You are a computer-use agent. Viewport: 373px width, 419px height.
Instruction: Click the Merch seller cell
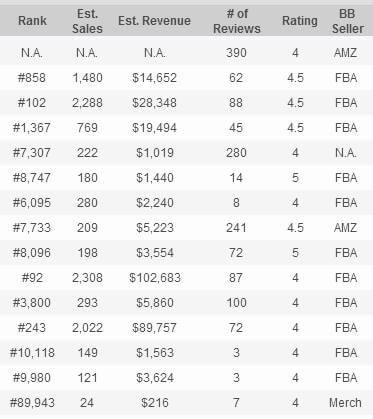pyautogui.click(x=345, y=403)
